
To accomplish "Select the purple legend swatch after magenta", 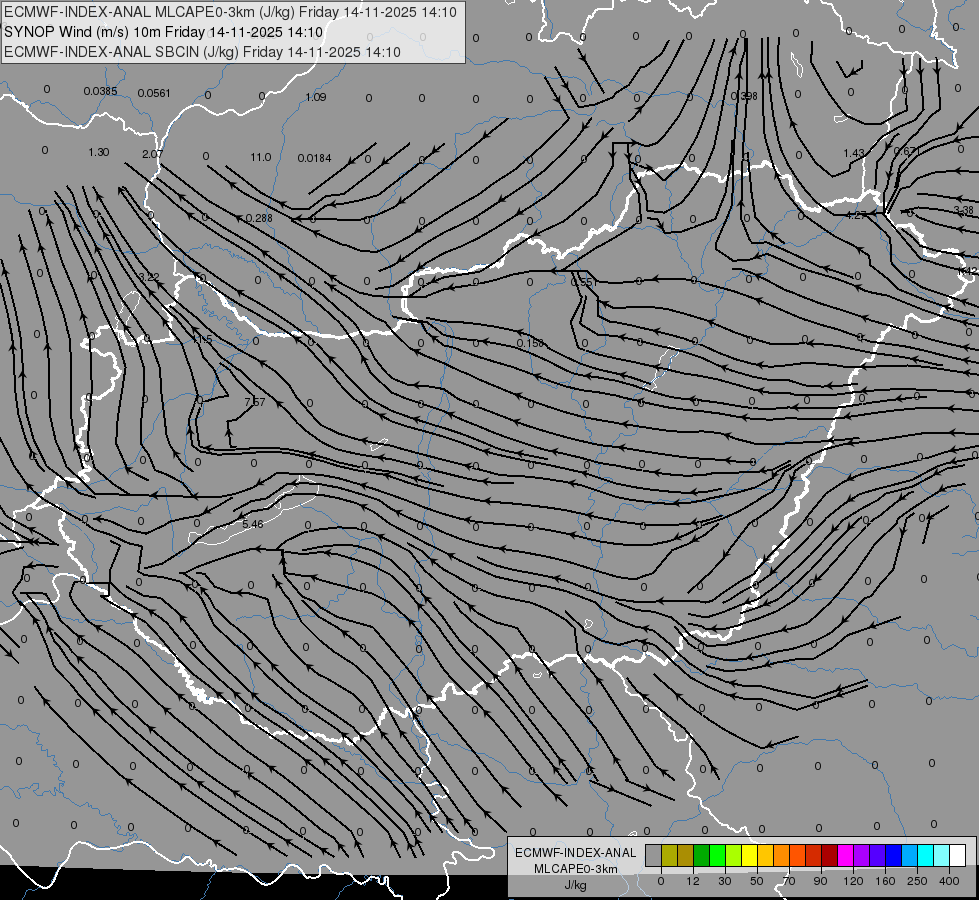I will (x=862, y=855).
